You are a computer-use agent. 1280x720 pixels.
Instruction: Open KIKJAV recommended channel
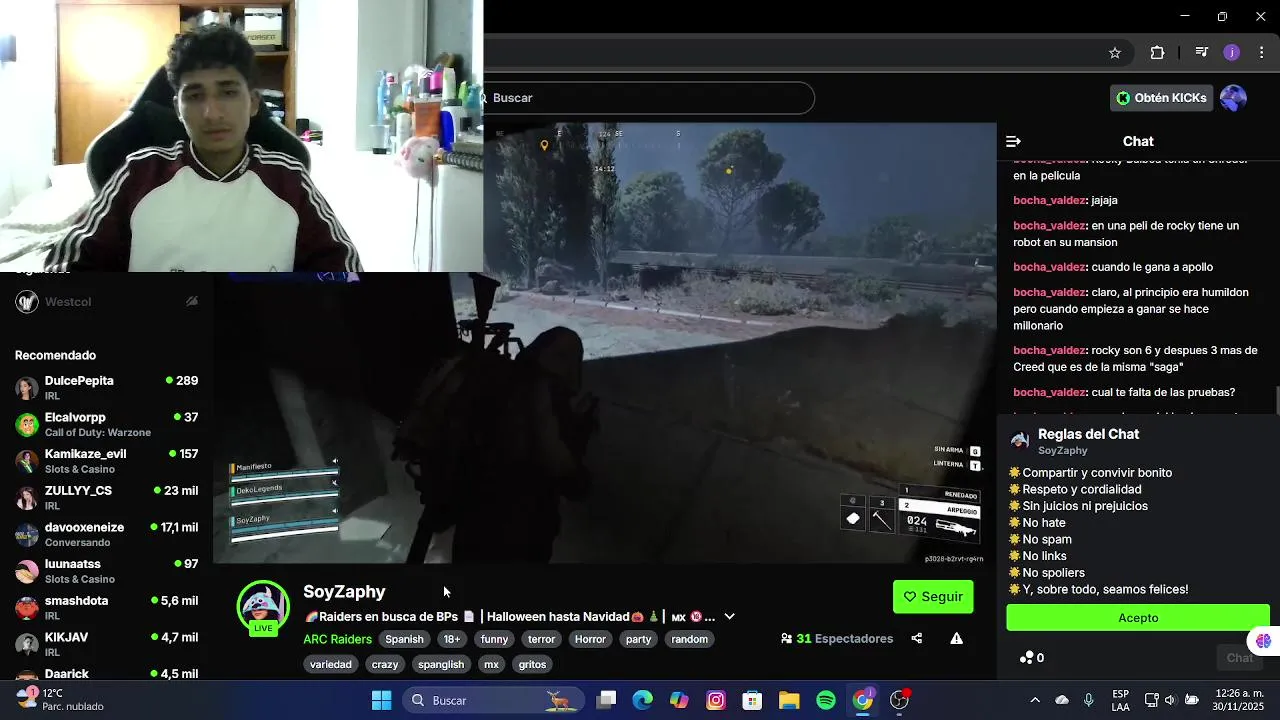pos(106,644)
